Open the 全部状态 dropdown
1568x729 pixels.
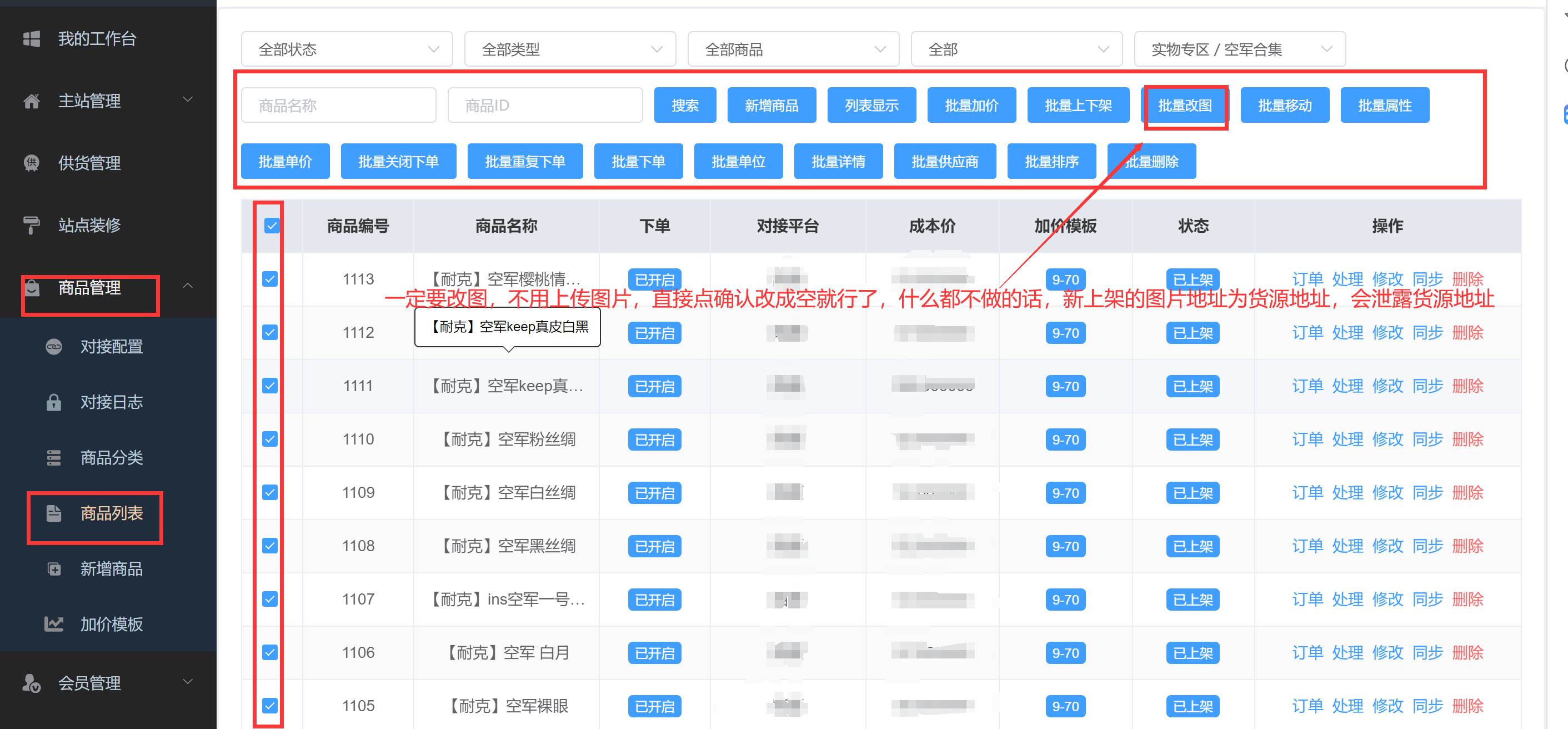347,49
